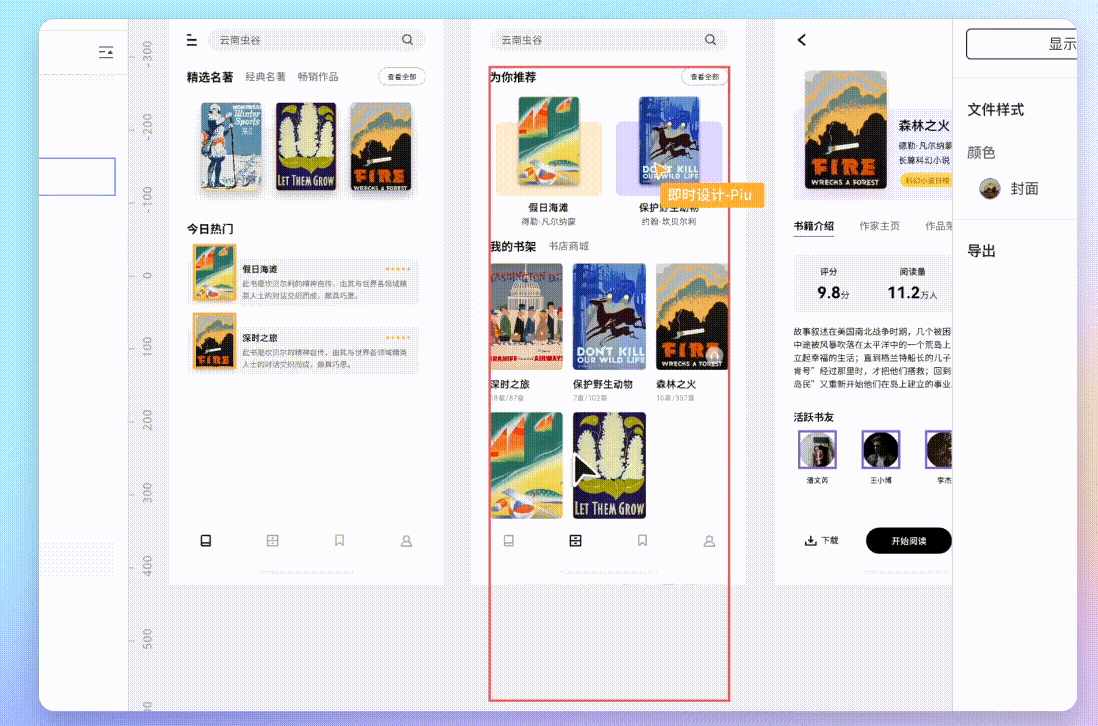1098x726 pixels.
Task: Select the 精选名著 tab
Action: point(209,77)
